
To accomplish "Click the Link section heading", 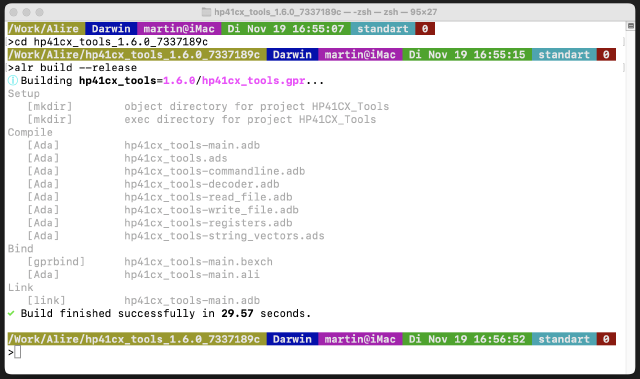I will coord(20,288).
